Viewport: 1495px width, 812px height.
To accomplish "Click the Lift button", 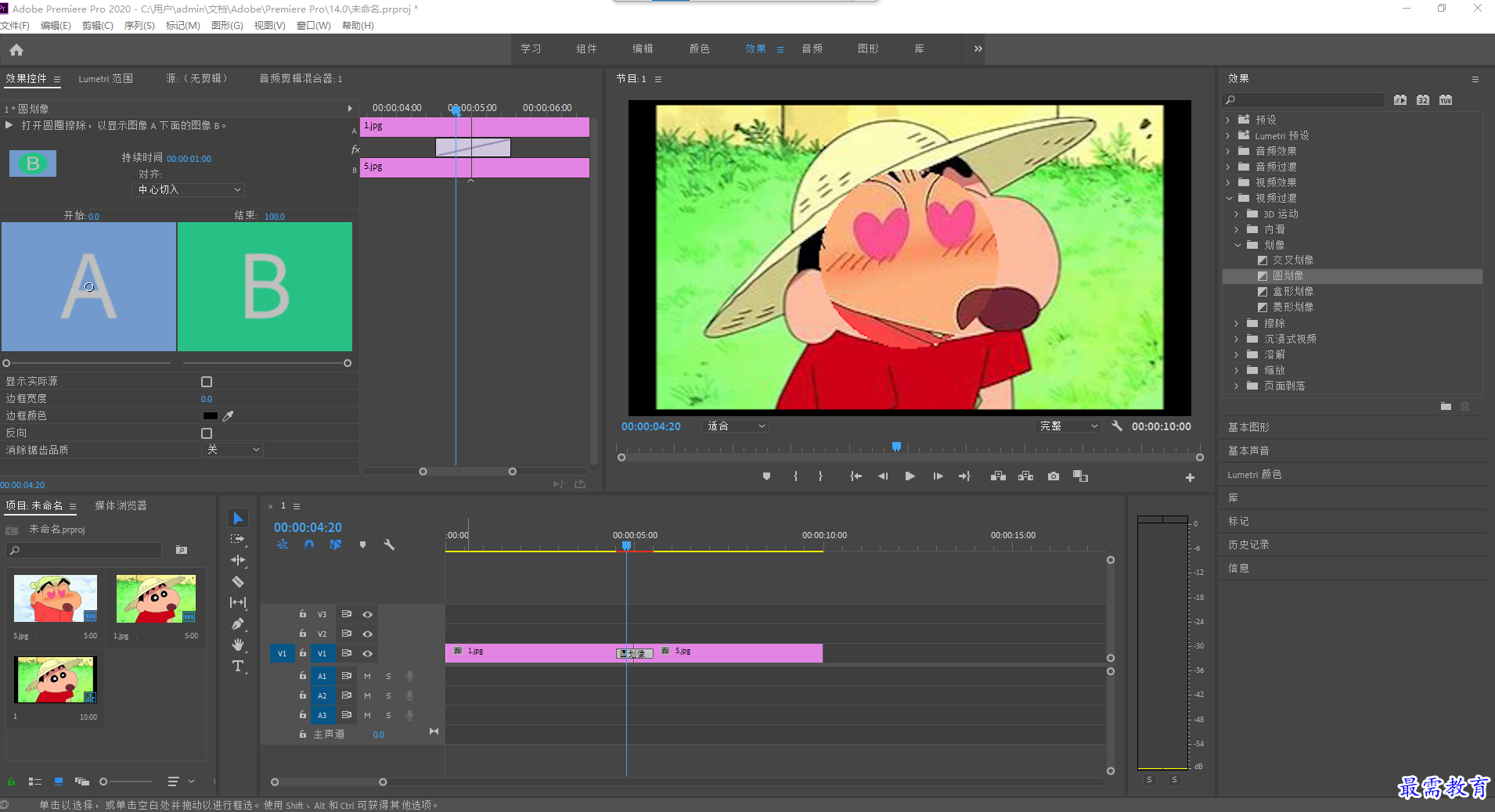I will pos(998,476).
